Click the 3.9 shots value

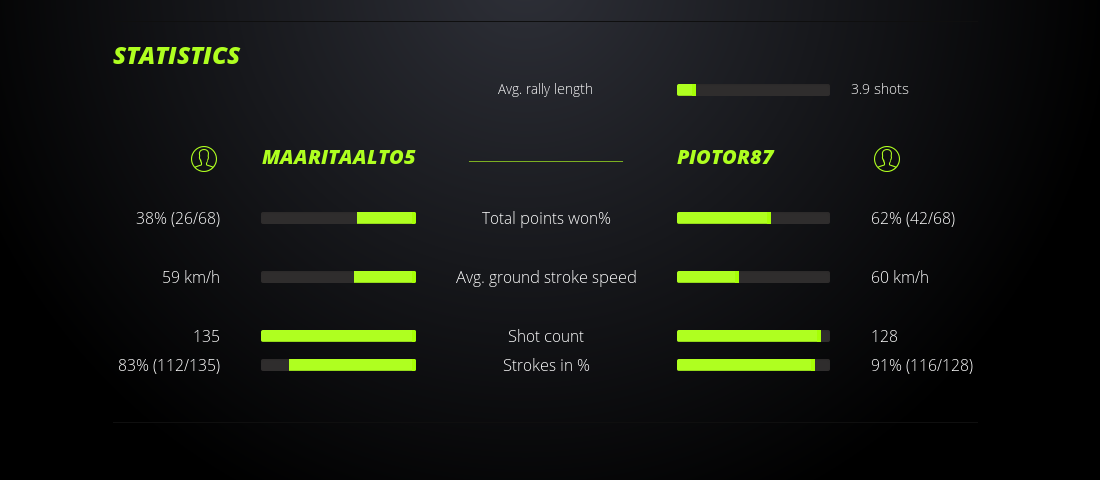pyautogui.click(x=879, y=89)
